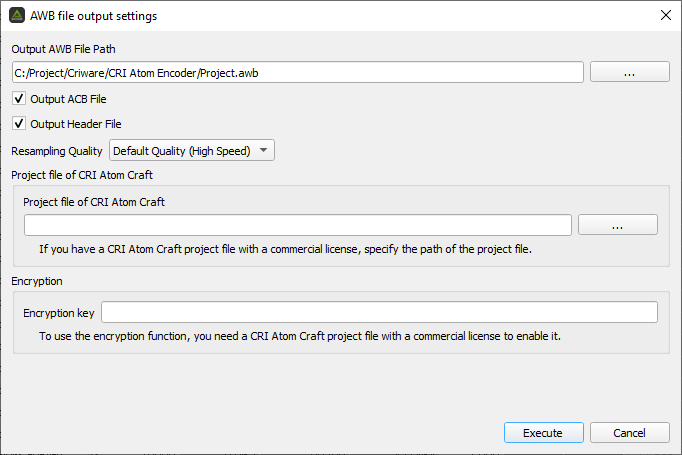Viewport: 682px width, 455px height.
Task: Click the empty CRI Atom Craft project path field
Action: [298, 225]
